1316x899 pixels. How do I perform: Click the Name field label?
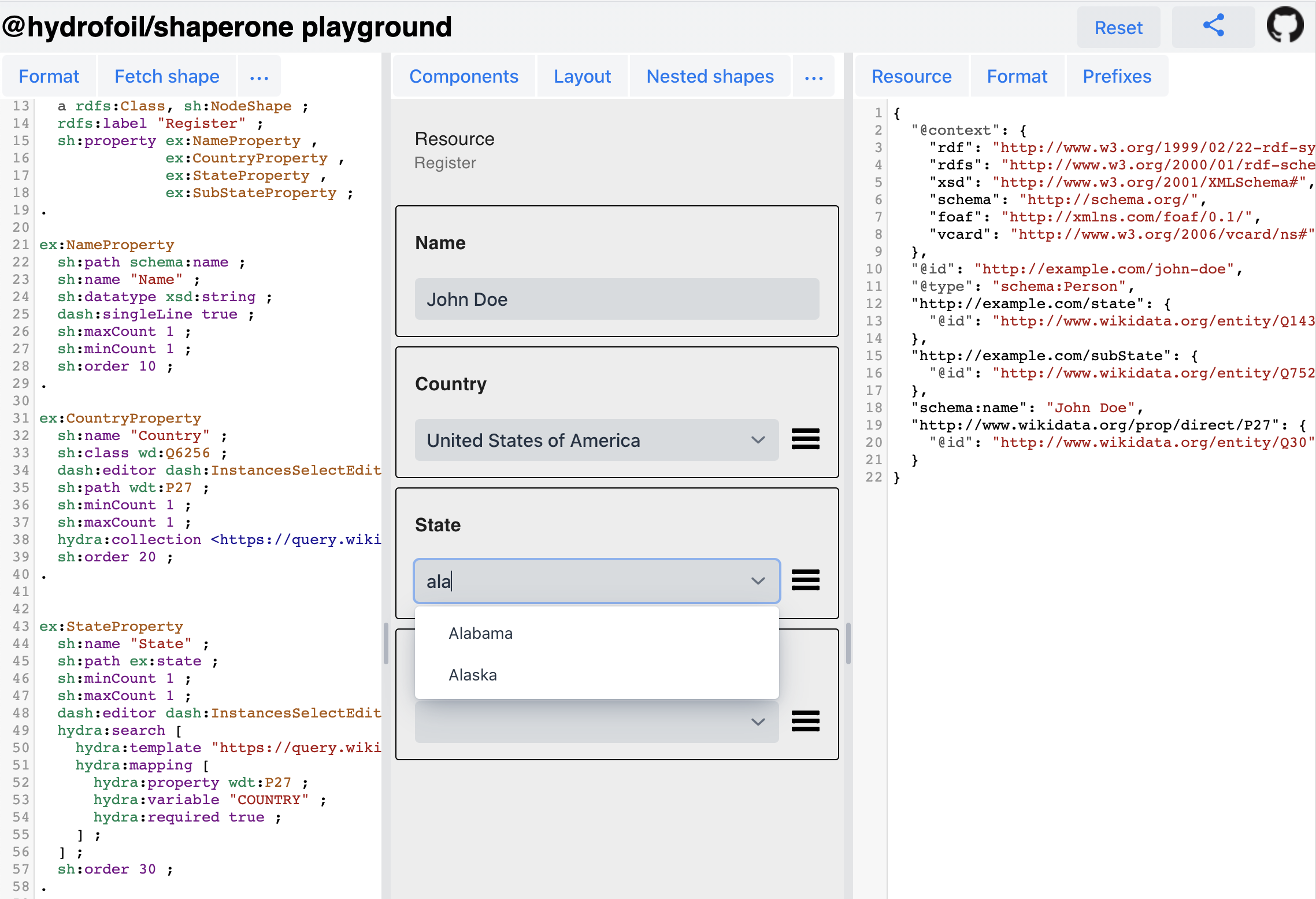pos(440,243)
